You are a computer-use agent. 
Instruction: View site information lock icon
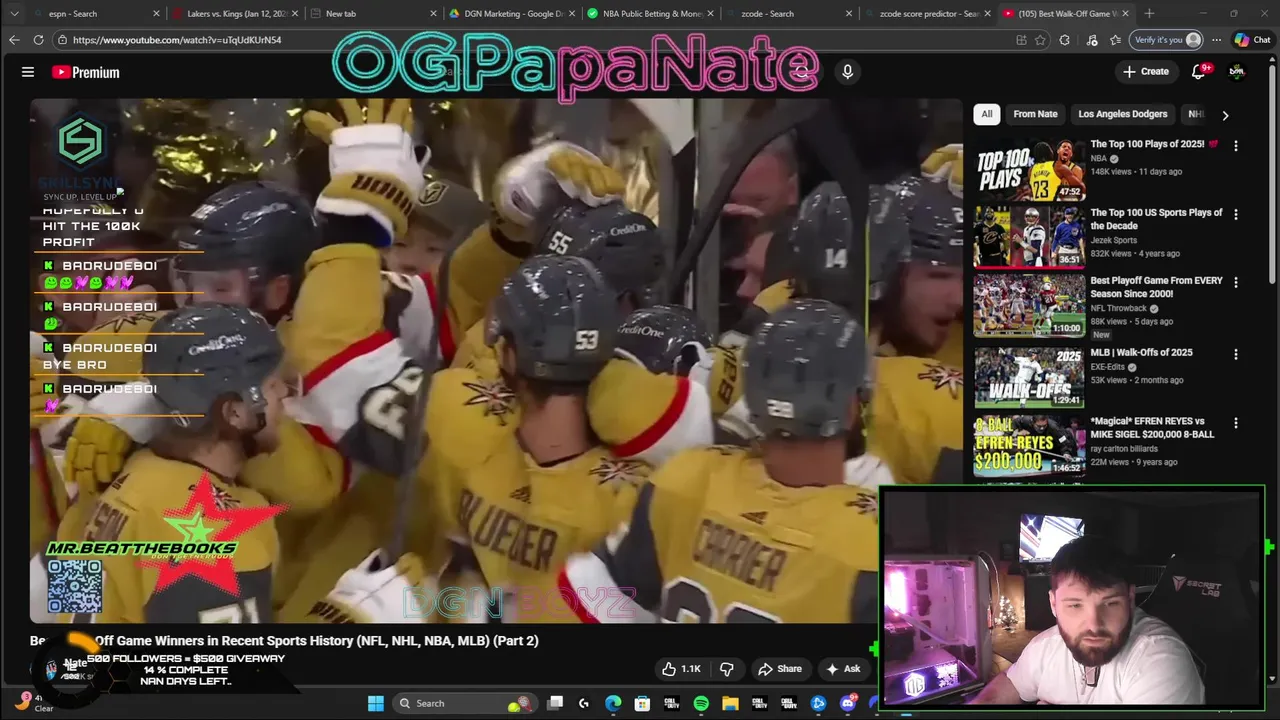[x=62, y=40]
